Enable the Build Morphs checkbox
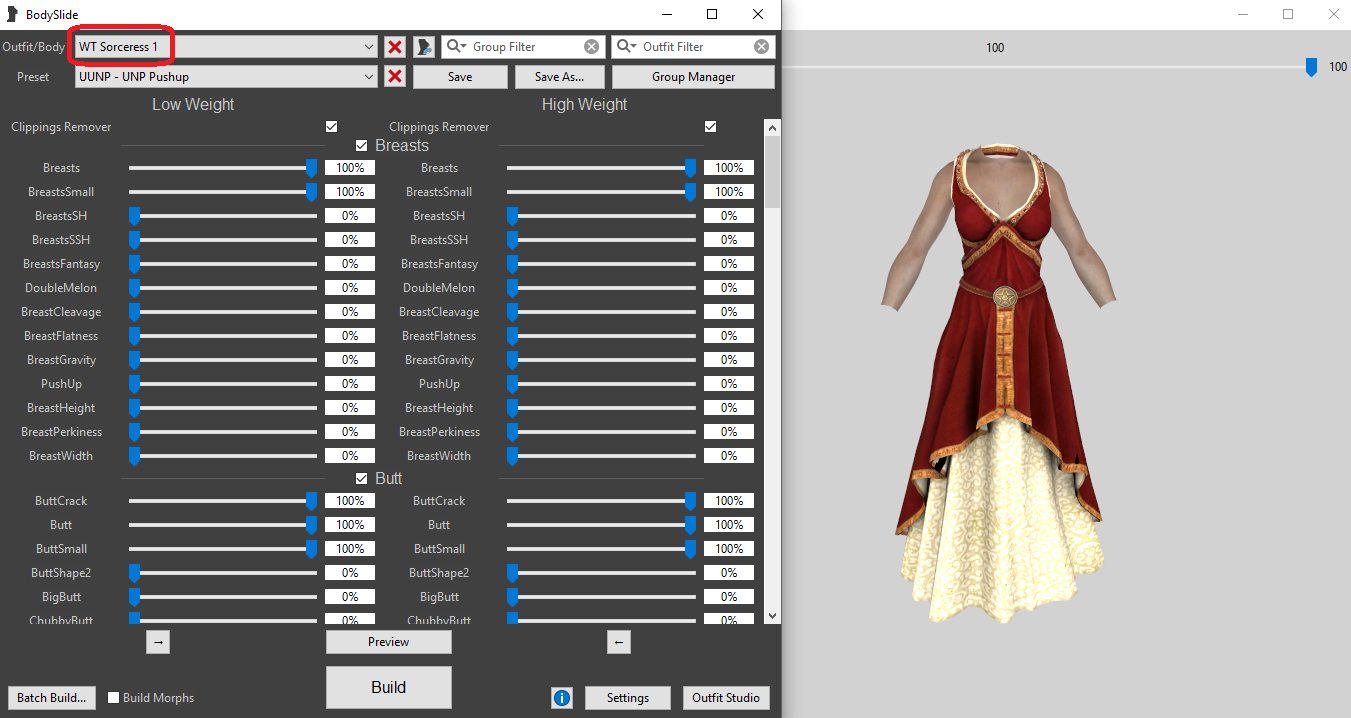This screenshot has width=1351, height=718. [x=114, y=698]
